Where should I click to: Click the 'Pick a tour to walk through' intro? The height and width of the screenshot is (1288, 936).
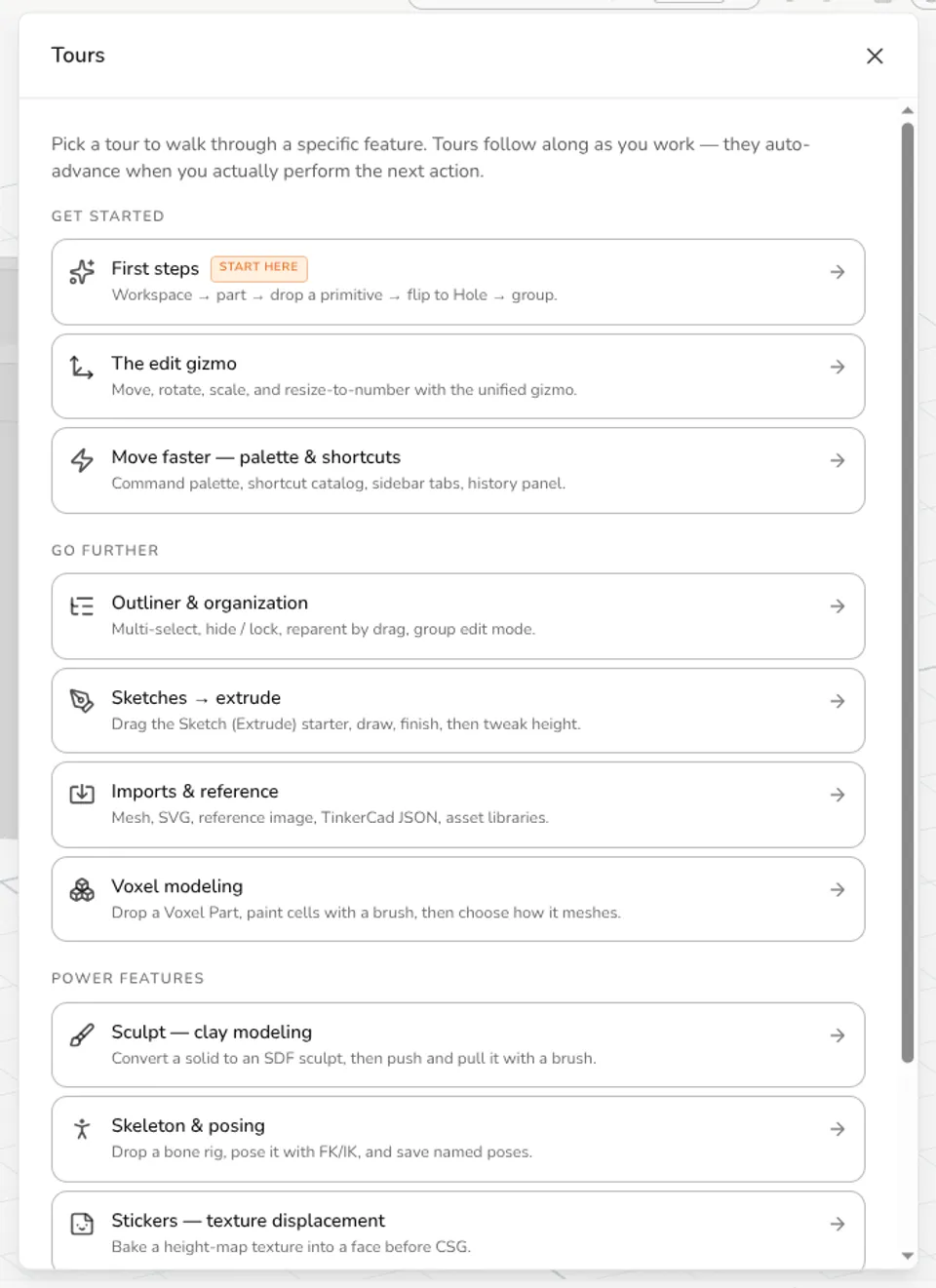tap(431, 157)
